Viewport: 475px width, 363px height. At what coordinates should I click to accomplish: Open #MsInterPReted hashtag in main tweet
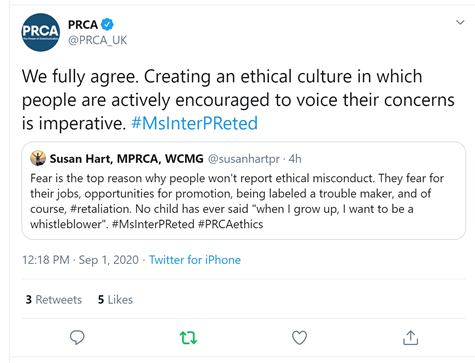point(195,123)
